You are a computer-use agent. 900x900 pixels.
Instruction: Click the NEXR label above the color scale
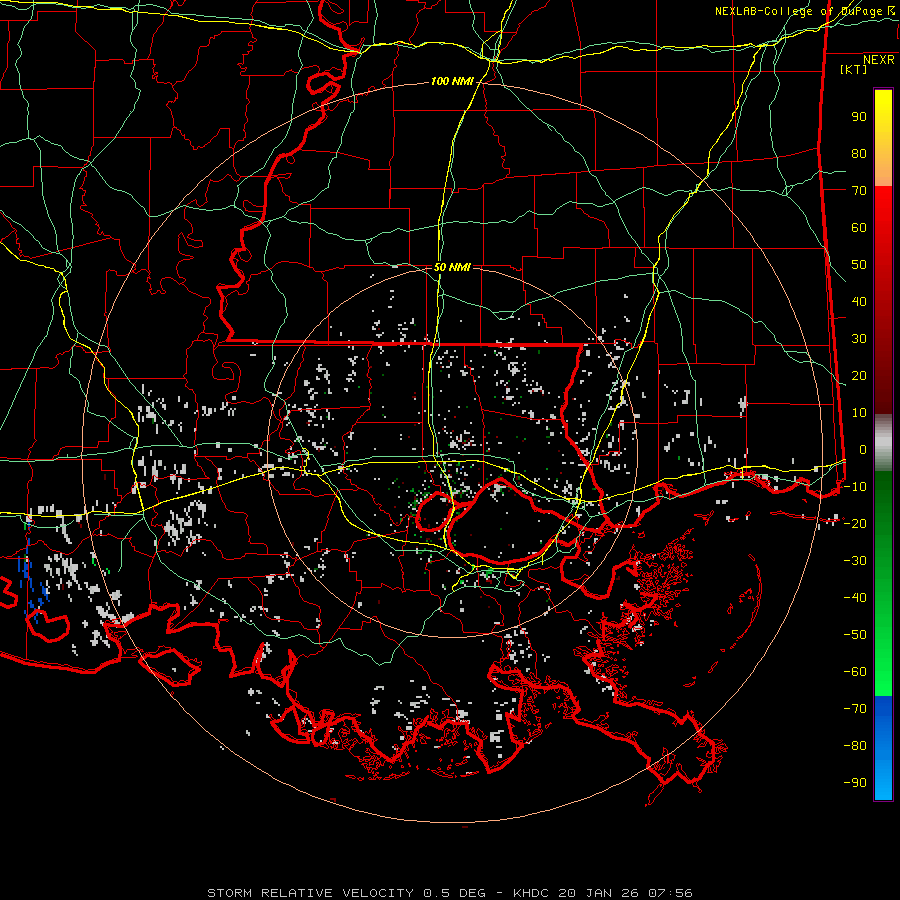point(878,60)
